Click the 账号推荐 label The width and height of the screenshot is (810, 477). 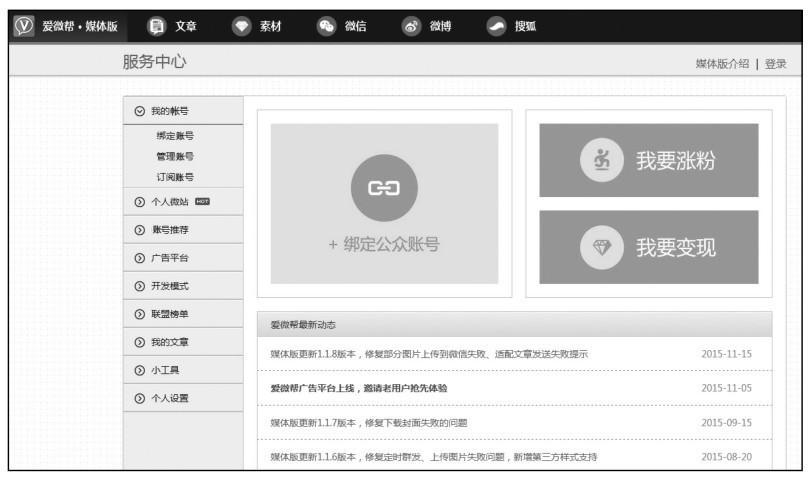(169, 230)
